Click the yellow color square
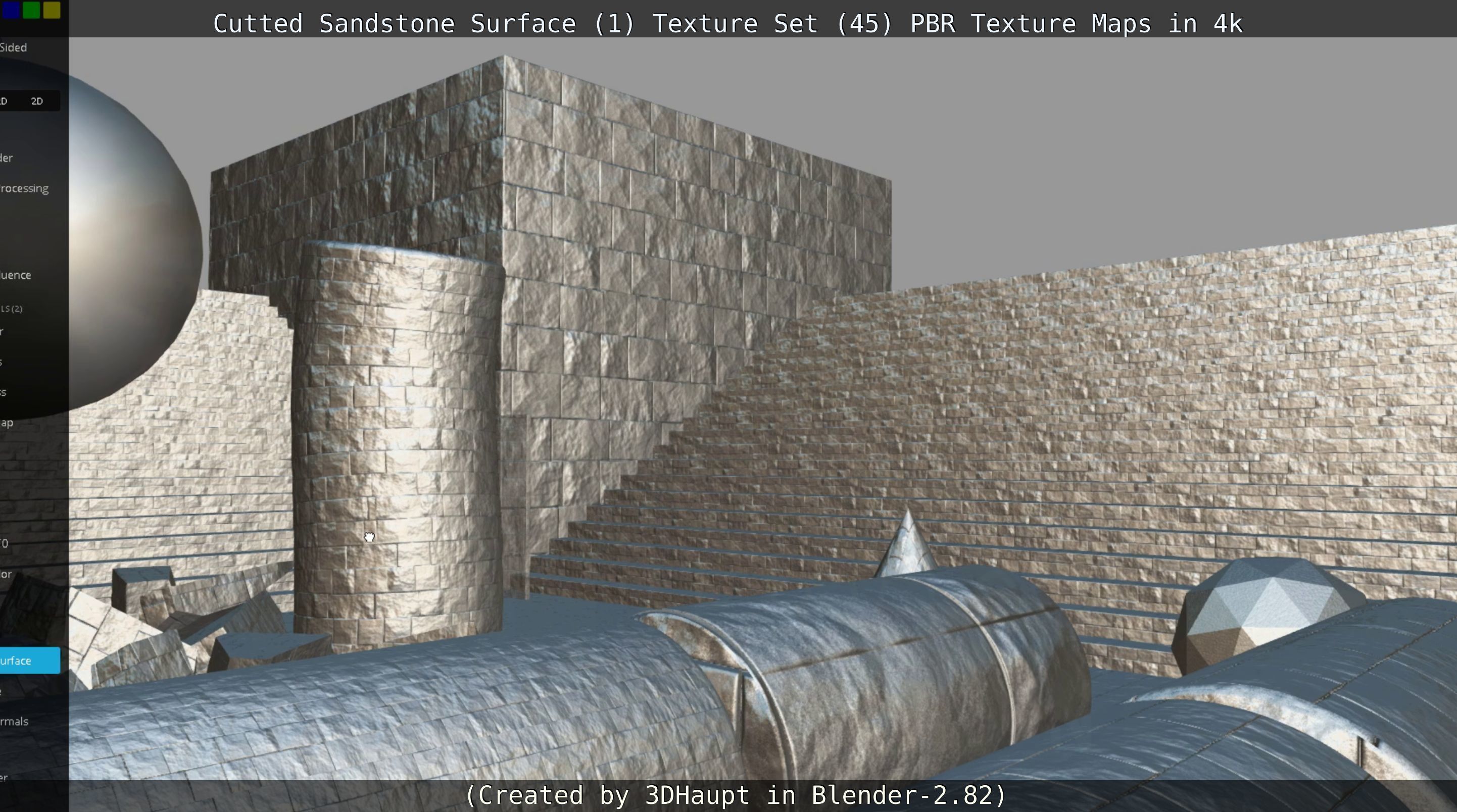This screenshot has height=812, width=1457. point(52,10)
